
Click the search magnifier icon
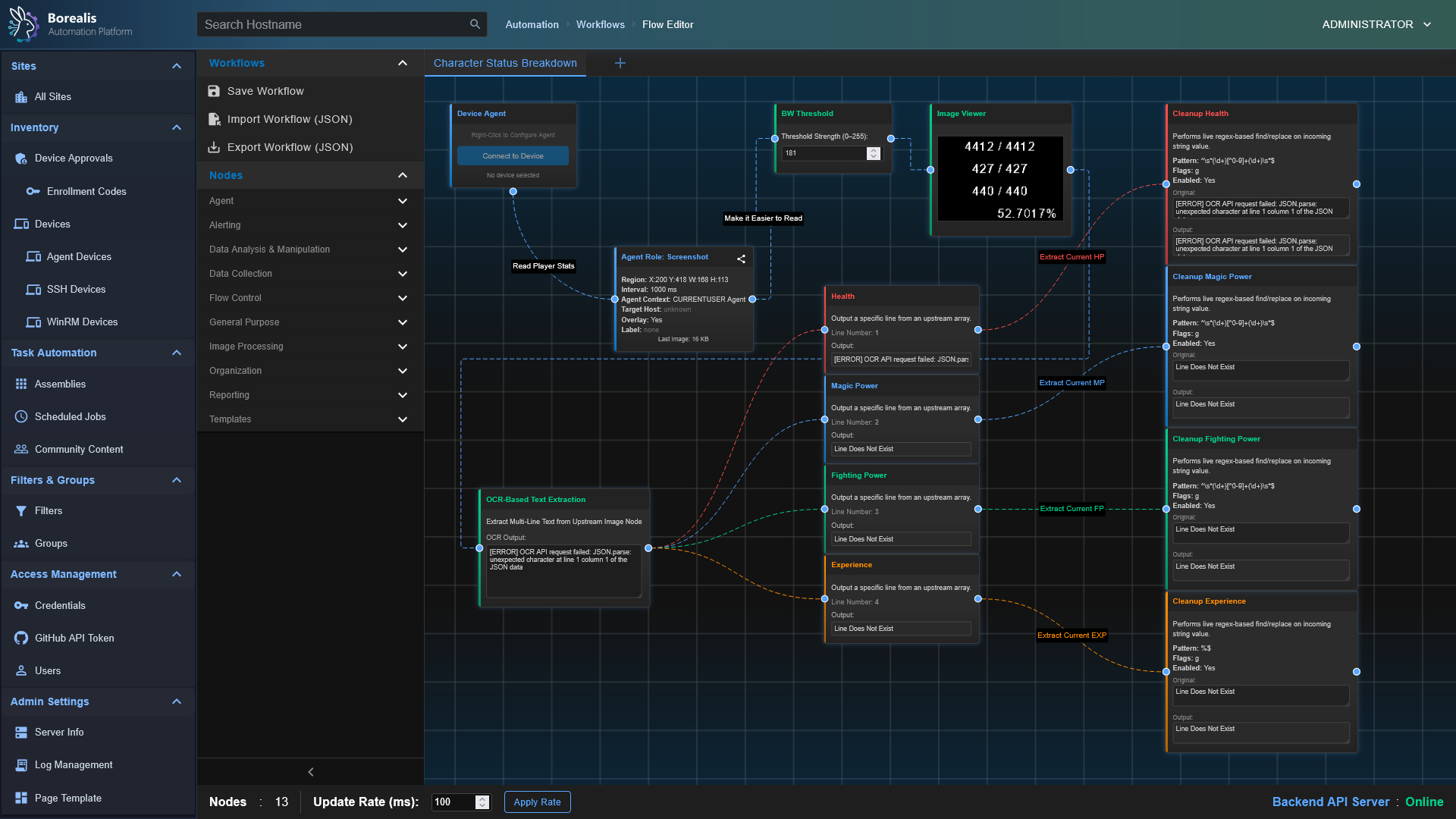click(475, 24)
